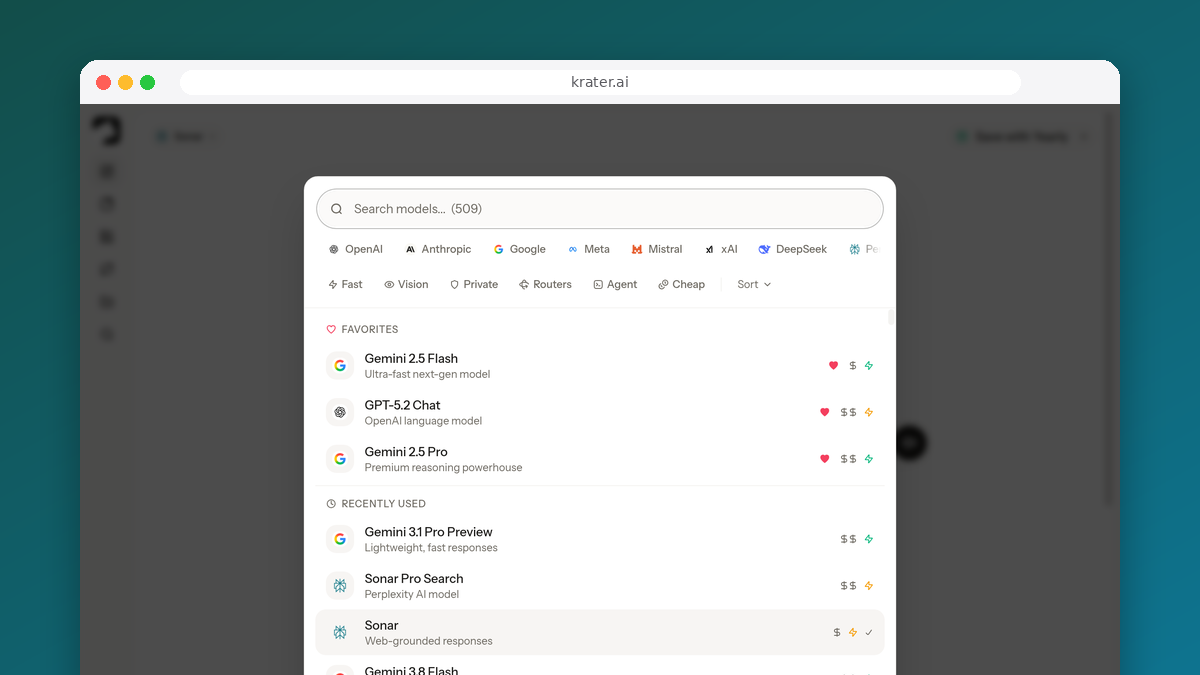The height and width of the screenshot is (675, 1200).
Task: Unfavorite Gemini 2.5 Flash via heart icon
Action: (x=833, y=366)
